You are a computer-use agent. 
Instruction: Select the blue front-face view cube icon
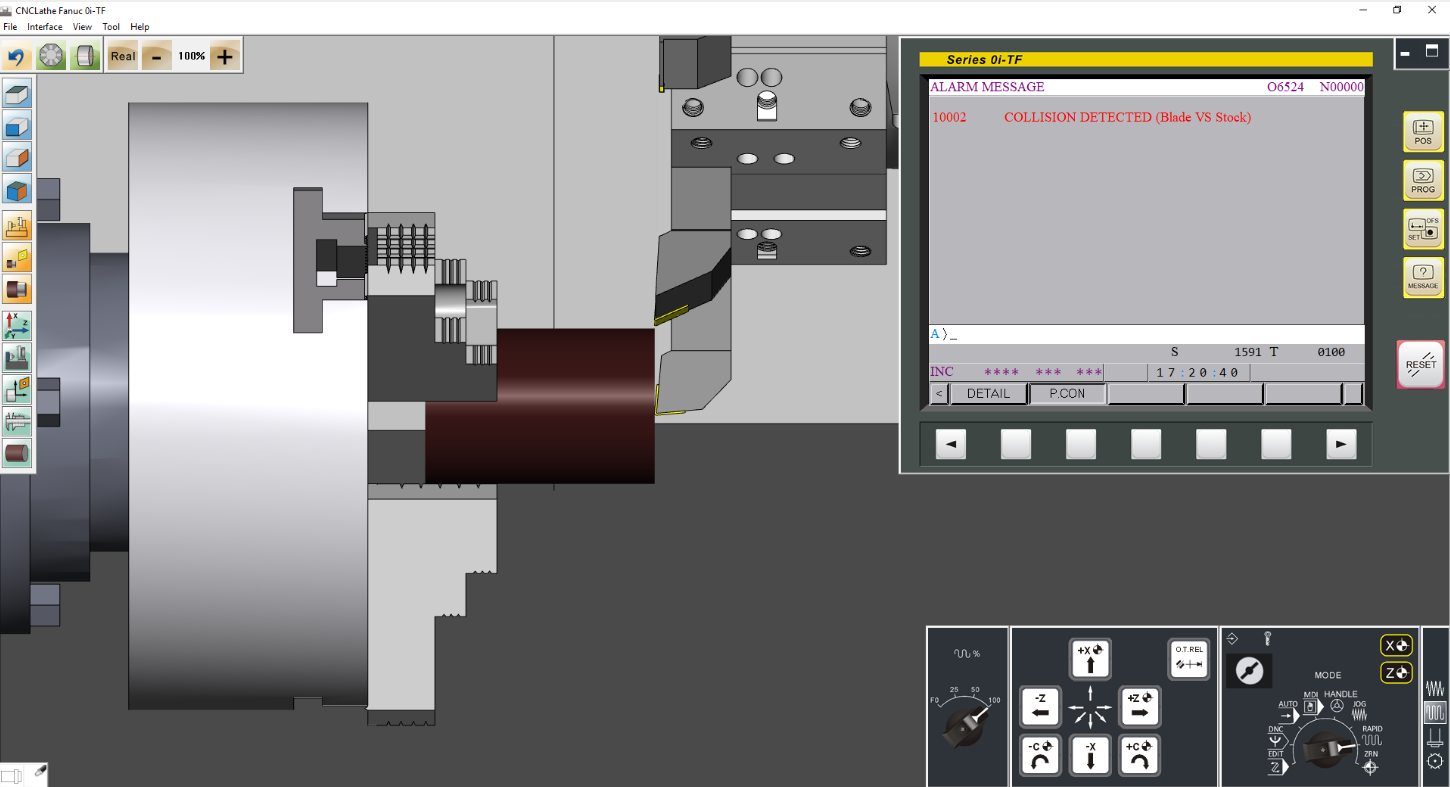tap(18, 126)
